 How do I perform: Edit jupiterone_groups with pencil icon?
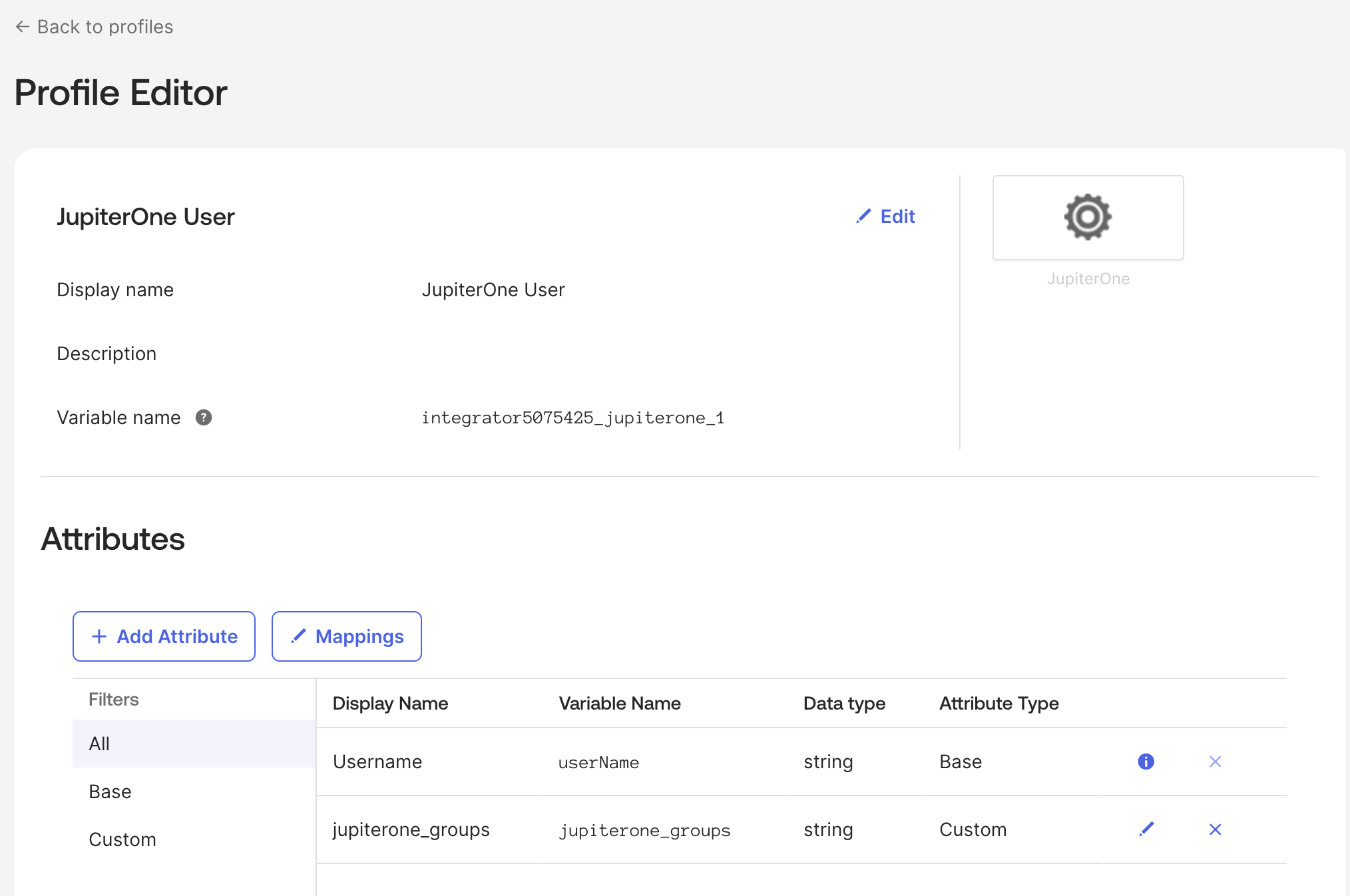pos(1146,829)
